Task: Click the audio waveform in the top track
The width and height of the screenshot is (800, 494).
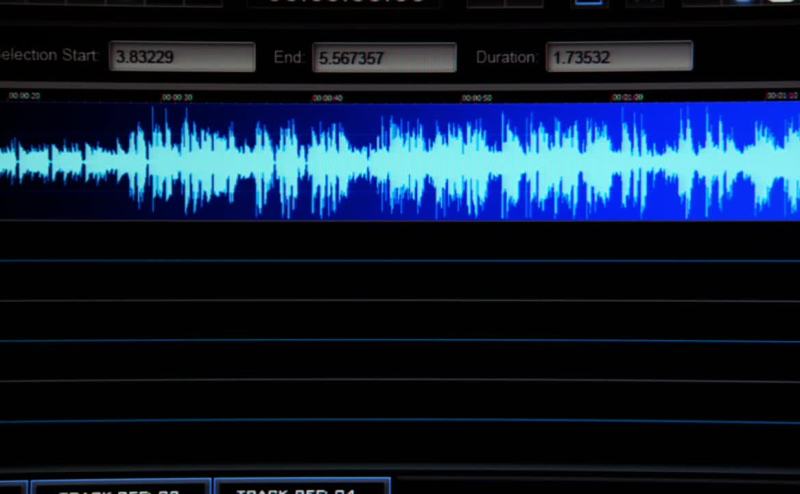Action: tap(400, 160)
